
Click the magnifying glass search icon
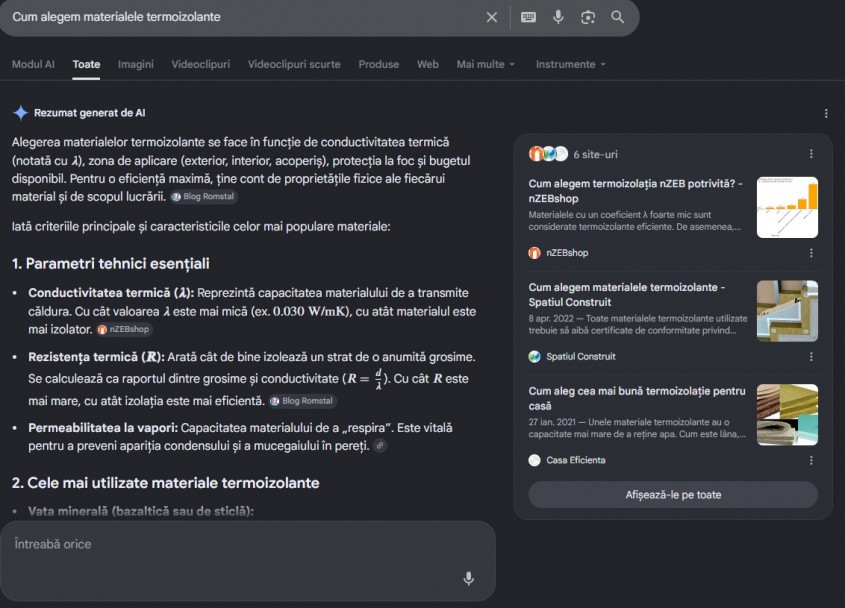click(618, 17)
